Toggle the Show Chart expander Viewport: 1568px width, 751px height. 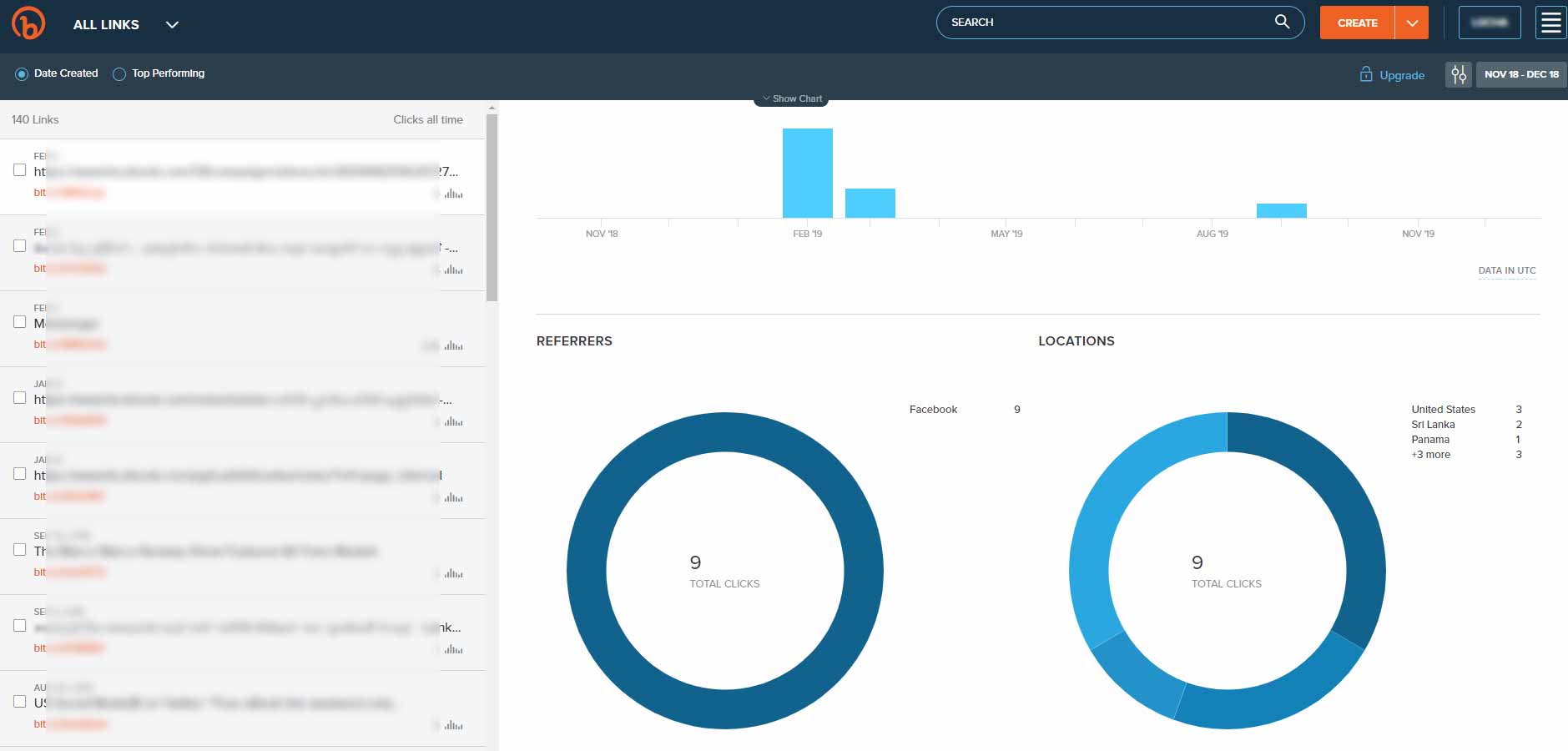point(791,98)
